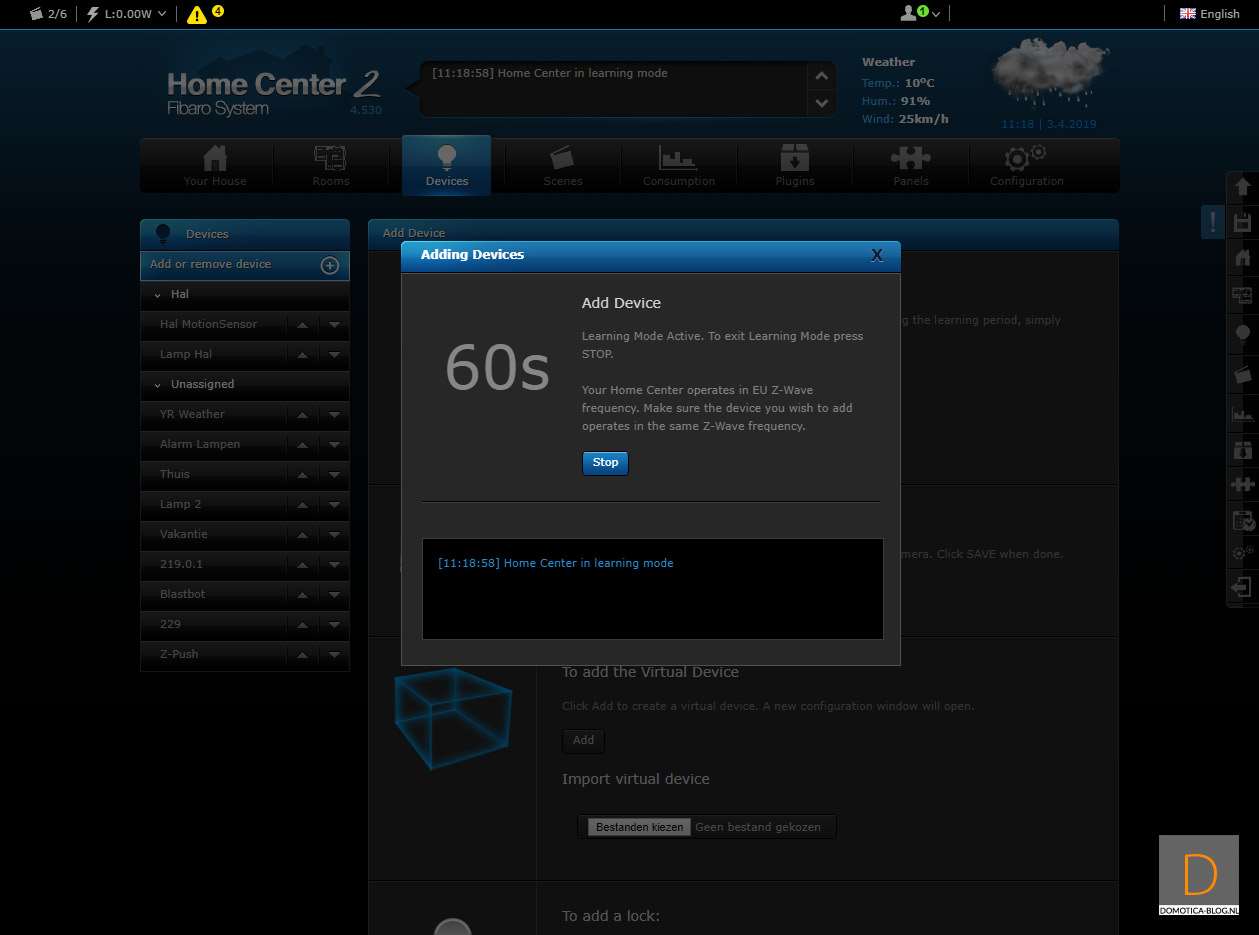Open Rooms via right sidebar icon
Viewport: 1259px width, 935px height.
tap(1243, 295)
